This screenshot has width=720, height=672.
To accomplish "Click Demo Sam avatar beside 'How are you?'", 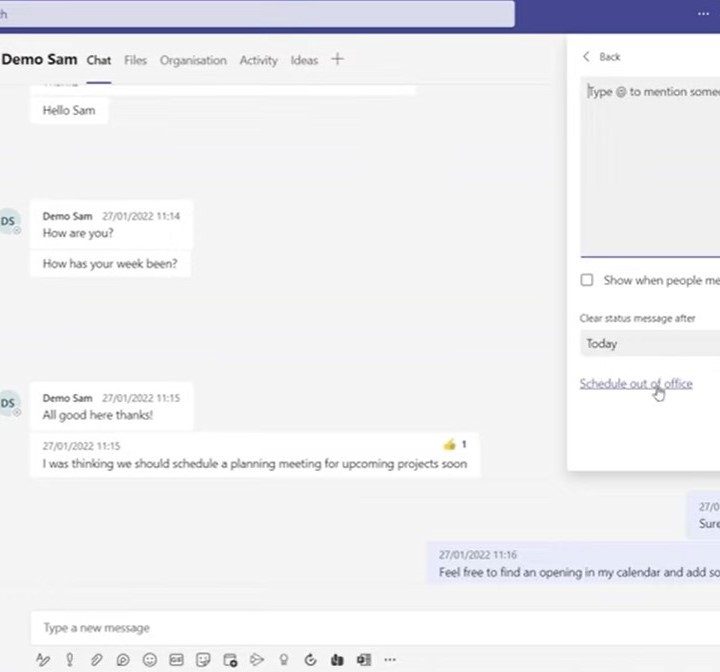I will (9, 221).
